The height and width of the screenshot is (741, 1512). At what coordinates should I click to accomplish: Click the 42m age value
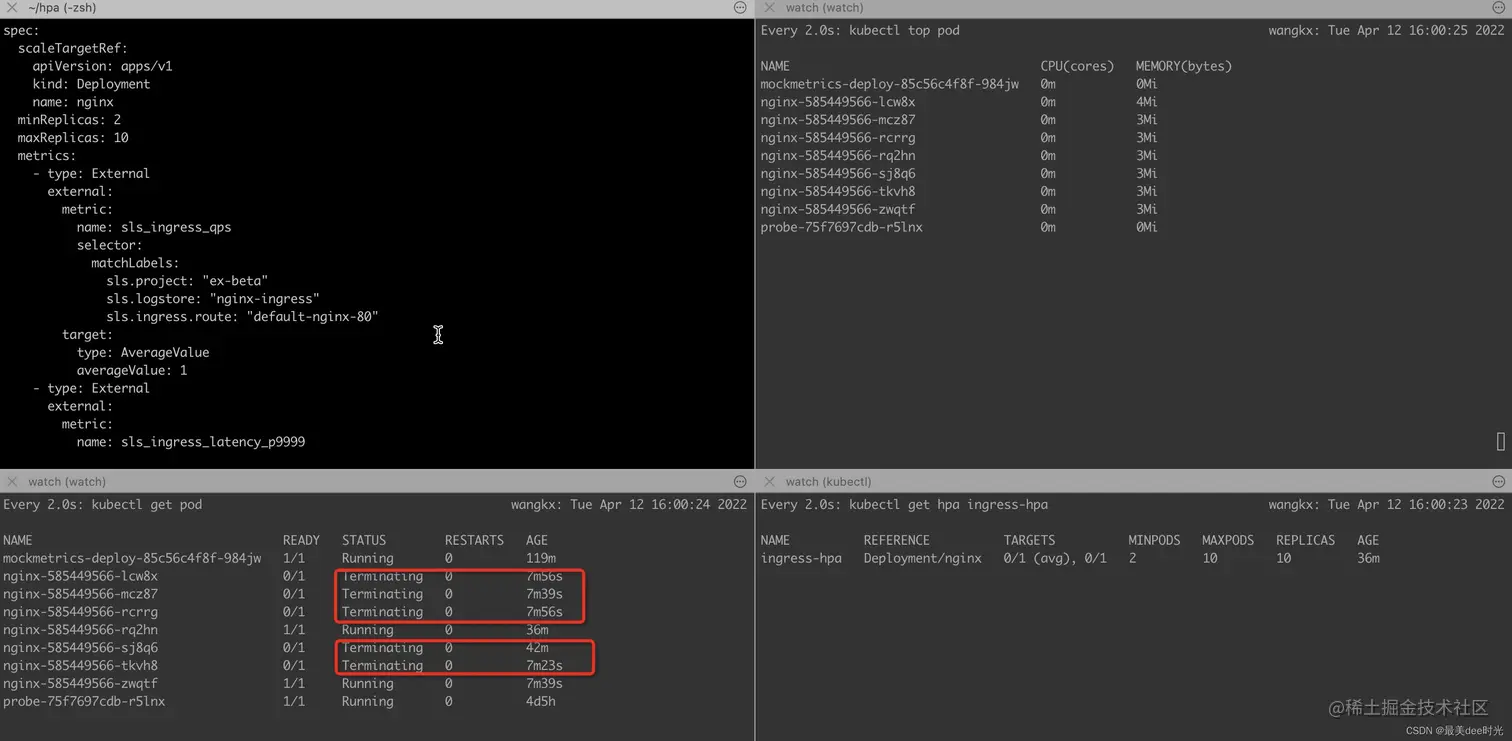coord(537,648)
